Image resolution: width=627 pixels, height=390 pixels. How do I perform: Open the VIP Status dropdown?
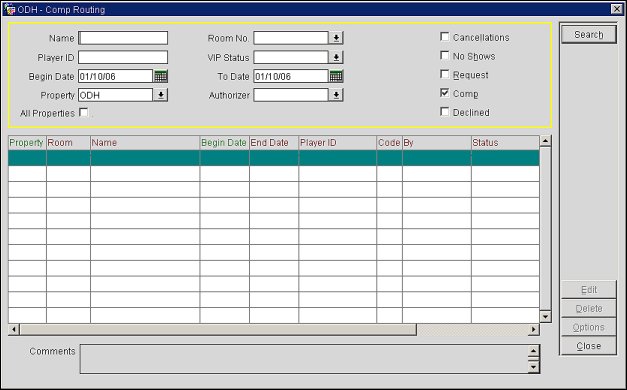point(336,57)
